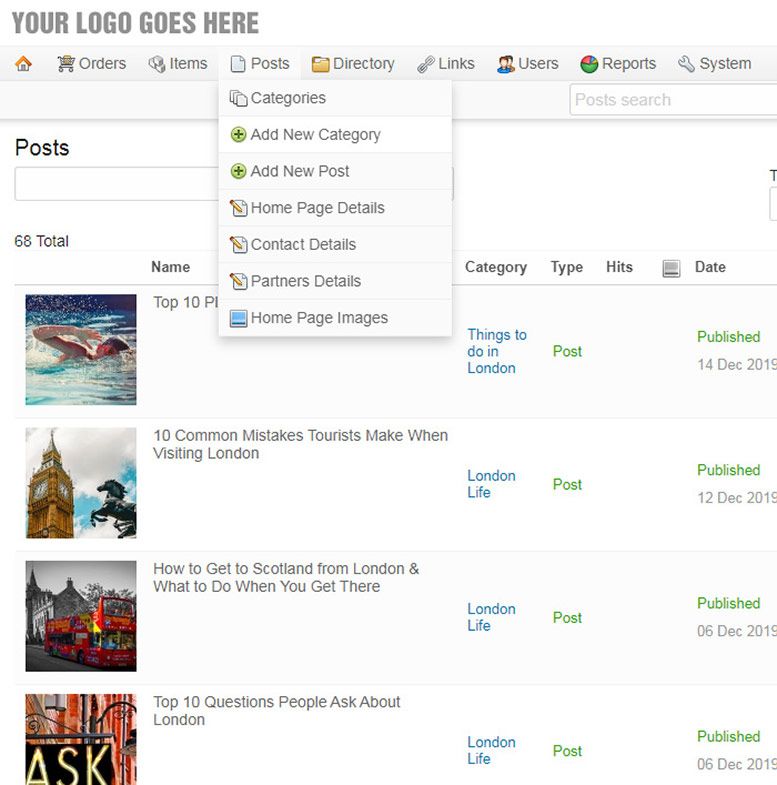The height and width of the screenshot is (785, 777).
Task: Open Home Page Details menu entry
Action: tap(335, 208)
